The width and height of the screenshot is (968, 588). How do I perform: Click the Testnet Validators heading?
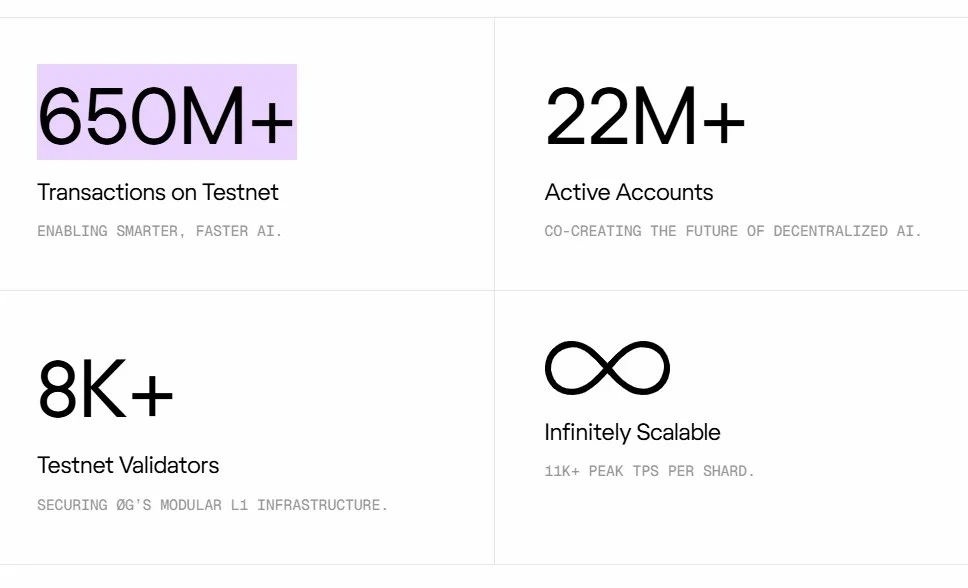(128, 465)
